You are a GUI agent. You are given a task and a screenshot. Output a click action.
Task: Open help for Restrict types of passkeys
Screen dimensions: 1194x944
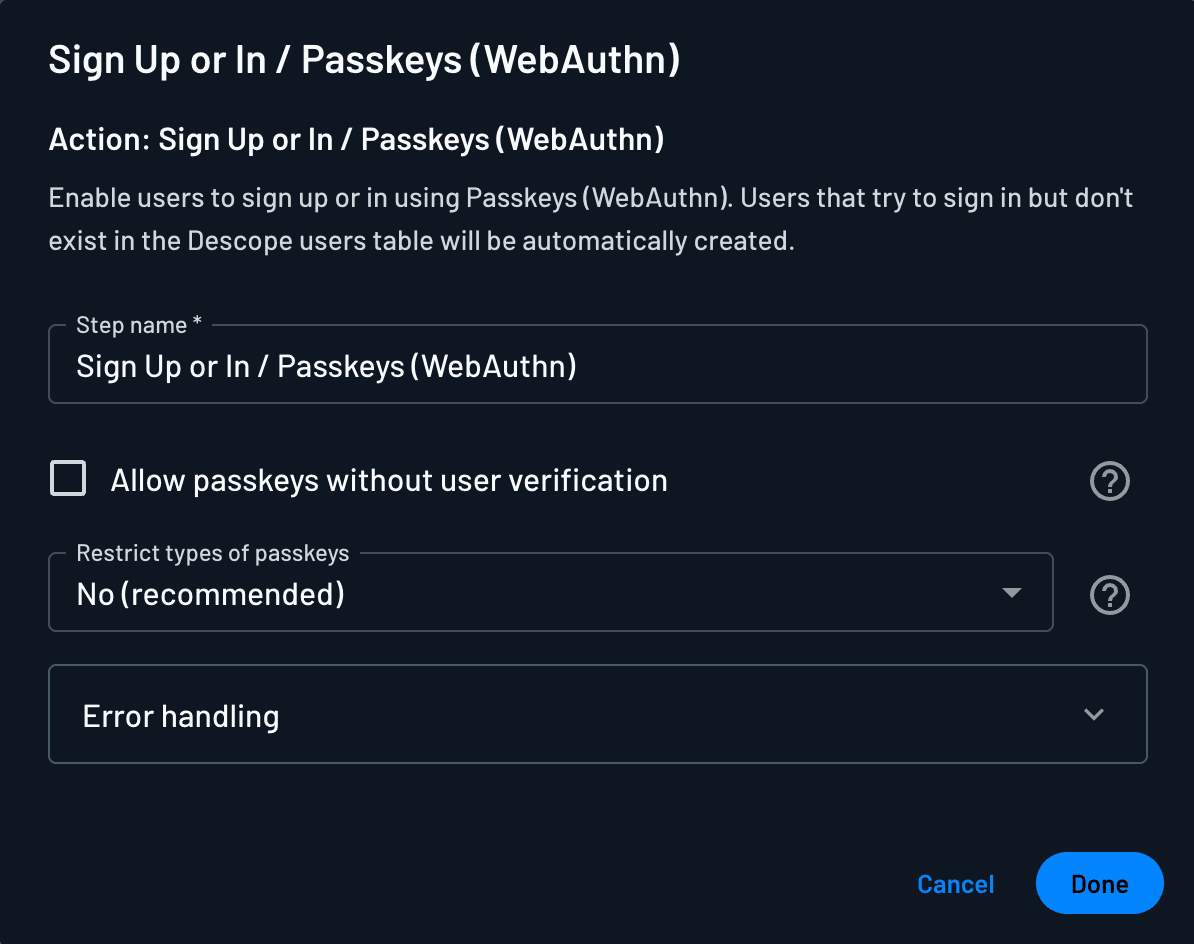click(x=1109, y=594)
